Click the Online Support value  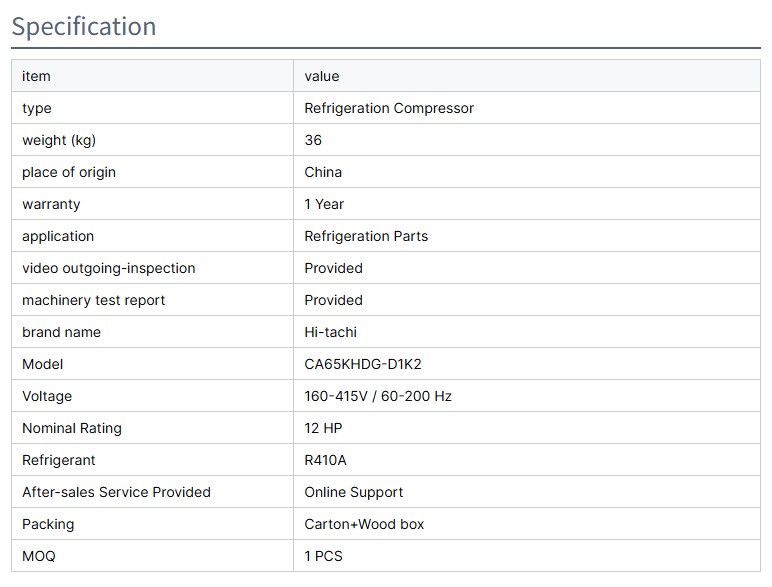pos(354,492)
